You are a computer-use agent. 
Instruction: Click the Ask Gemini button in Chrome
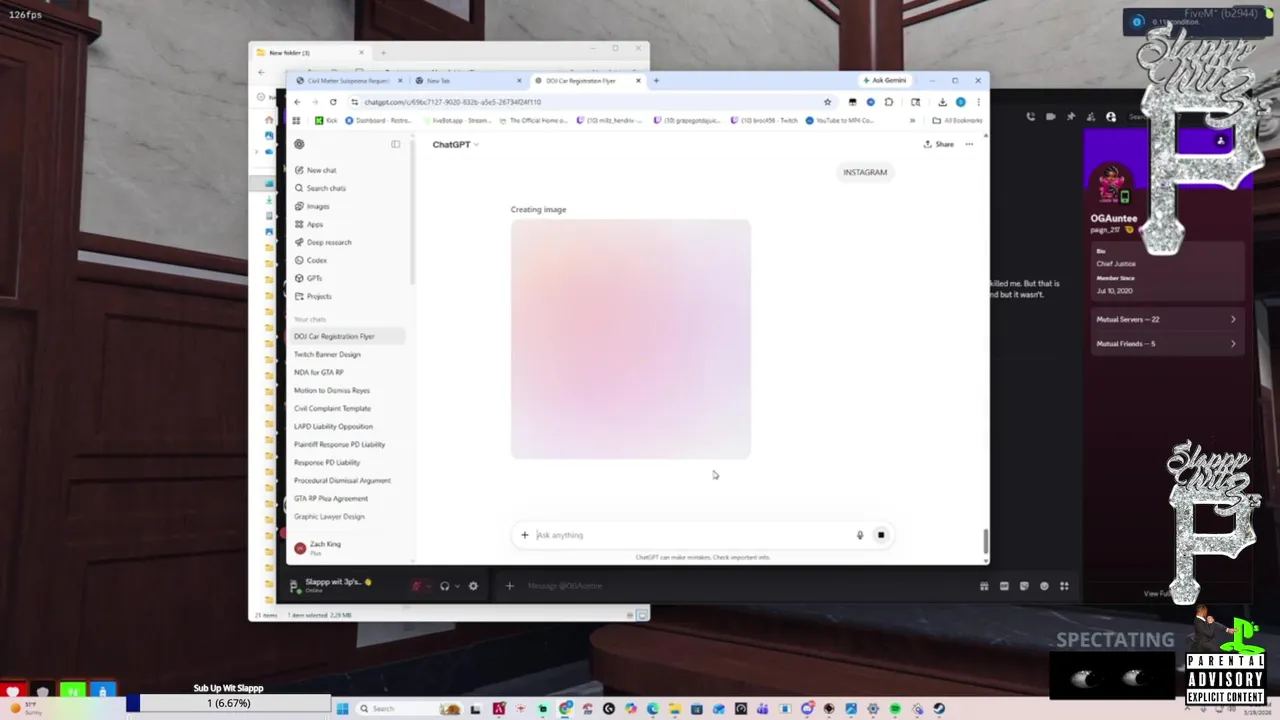[885, 81]
